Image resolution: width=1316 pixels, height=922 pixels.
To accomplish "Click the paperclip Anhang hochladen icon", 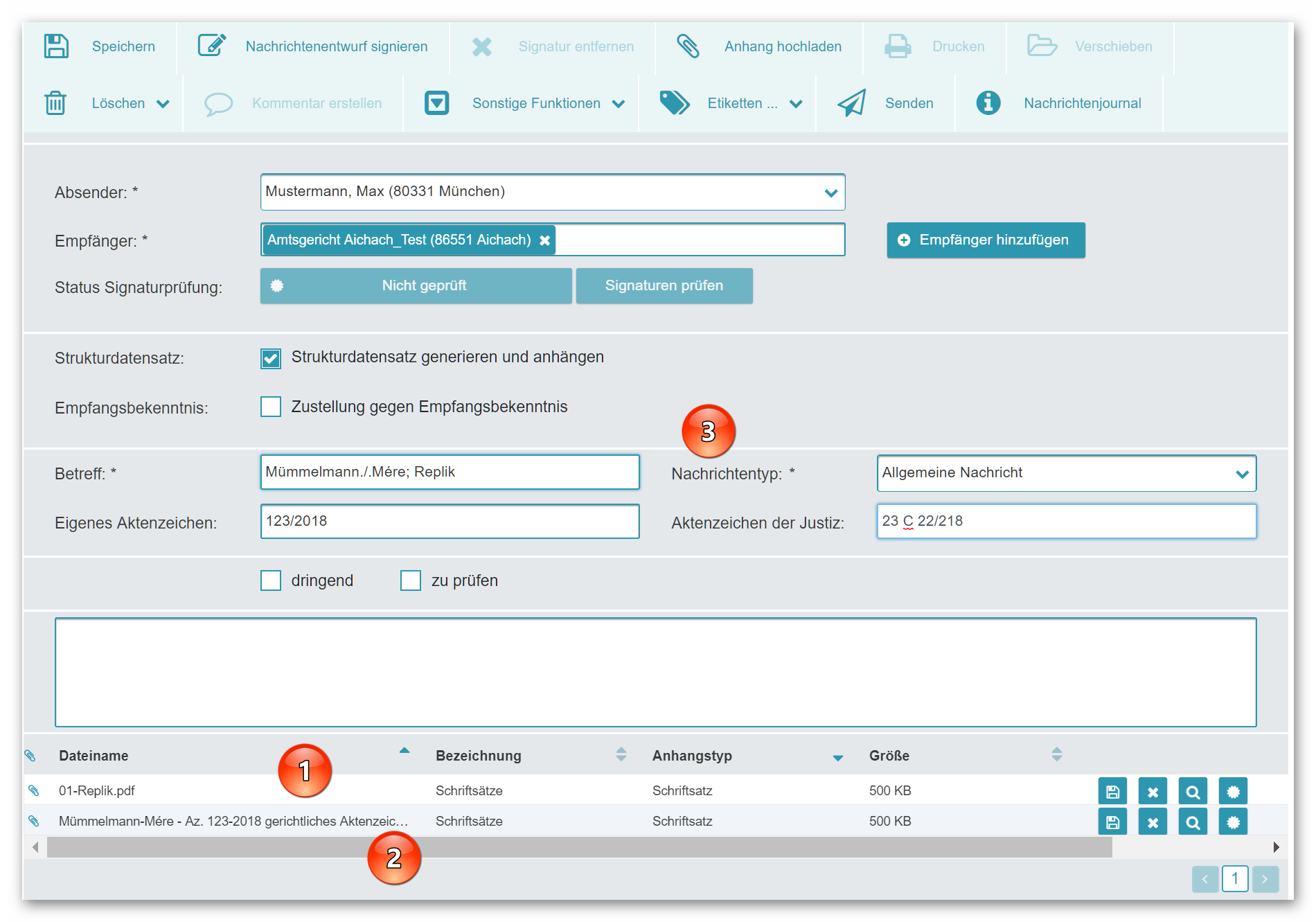I will pyautogui.click(x=688, y=46).
